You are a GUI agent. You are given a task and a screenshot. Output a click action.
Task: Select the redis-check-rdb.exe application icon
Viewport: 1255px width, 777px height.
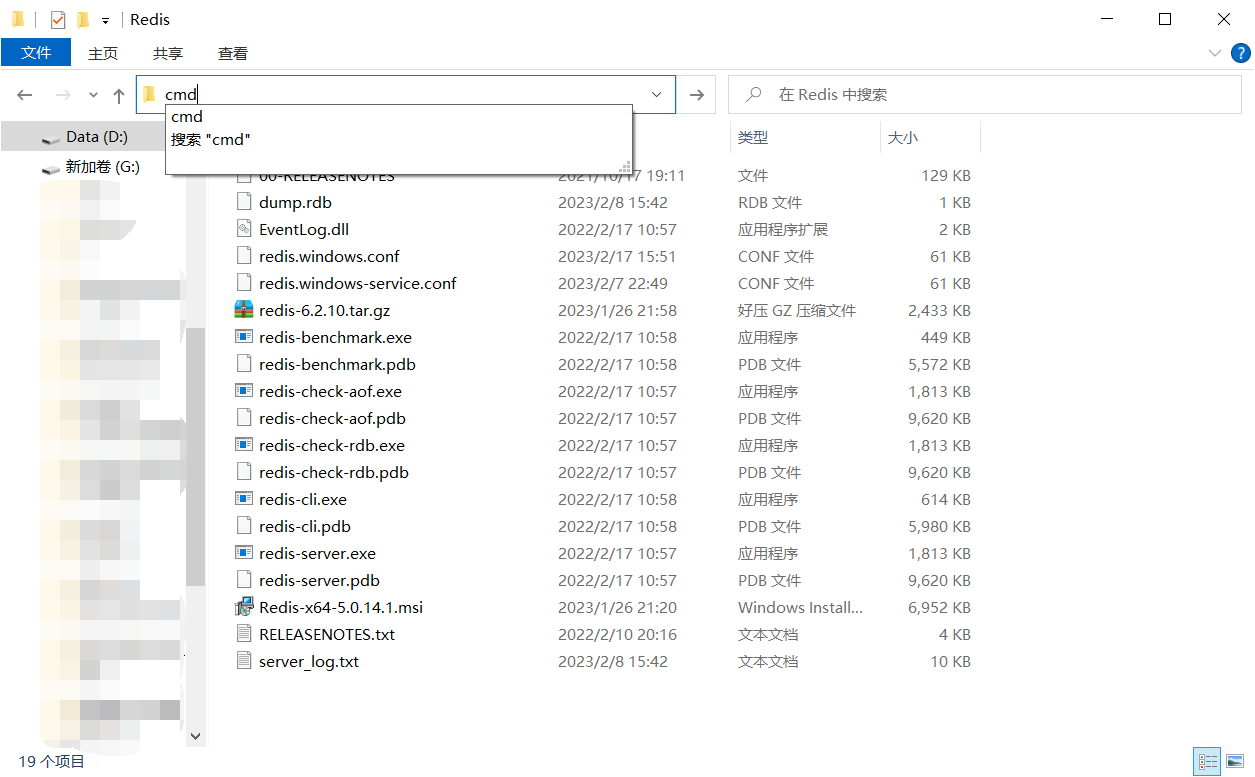tap(244, 445)
